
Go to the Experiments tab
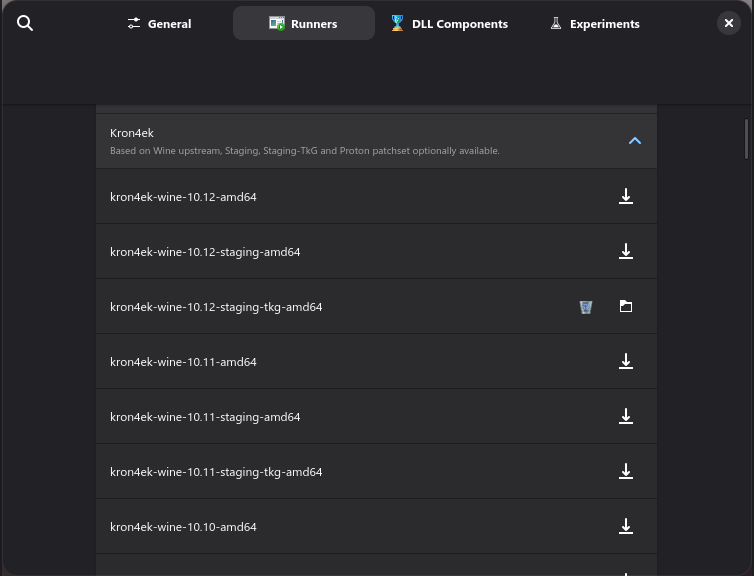click(594, 23)
